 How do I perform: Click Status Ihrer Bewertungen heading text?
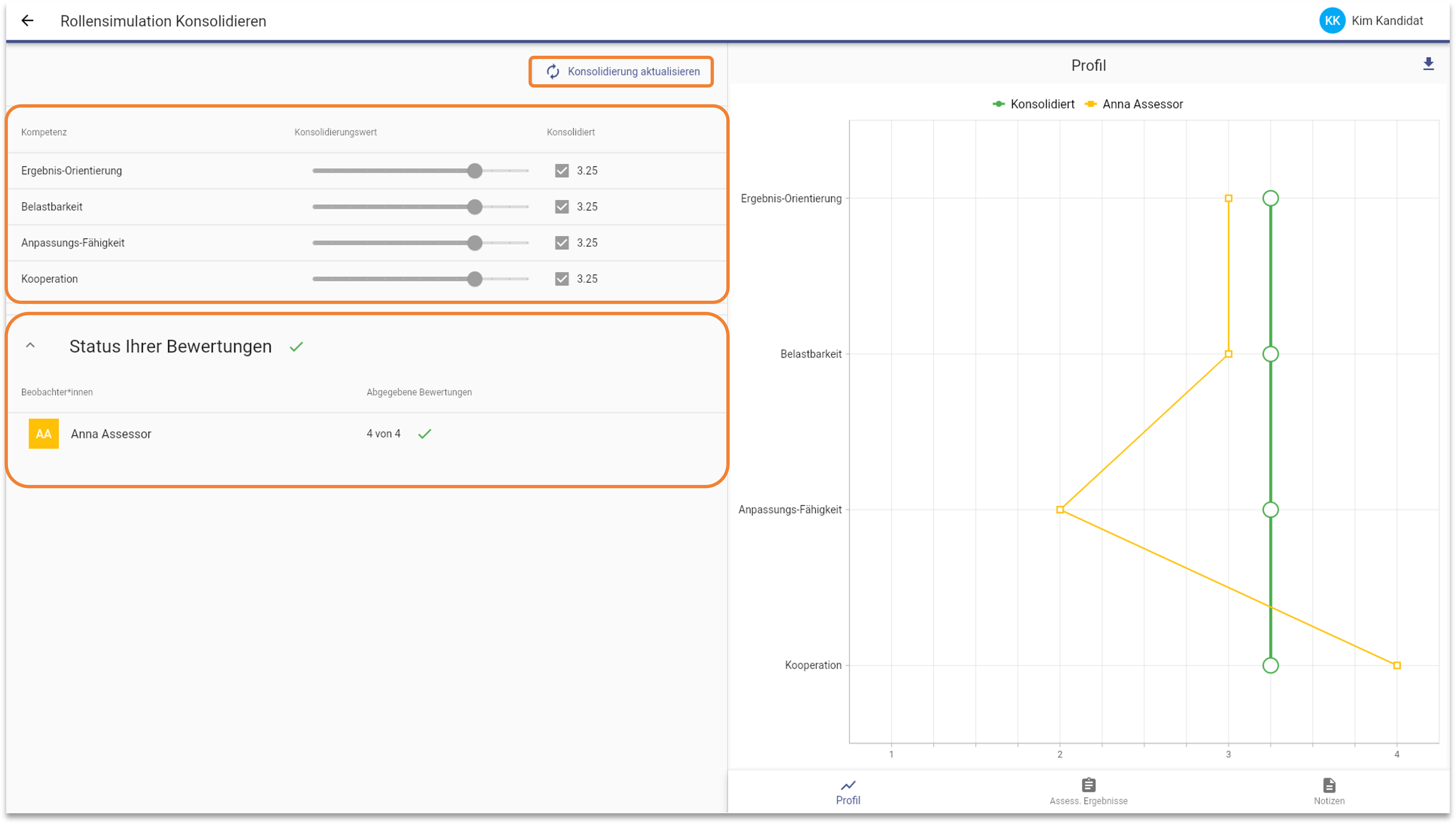170,346
